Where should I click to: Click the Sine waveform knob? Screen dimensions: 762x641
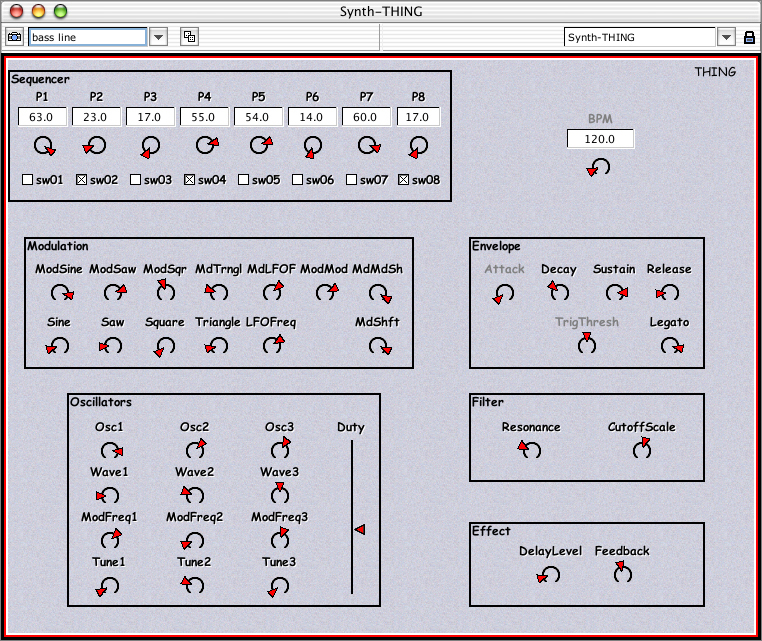[57, 346]
